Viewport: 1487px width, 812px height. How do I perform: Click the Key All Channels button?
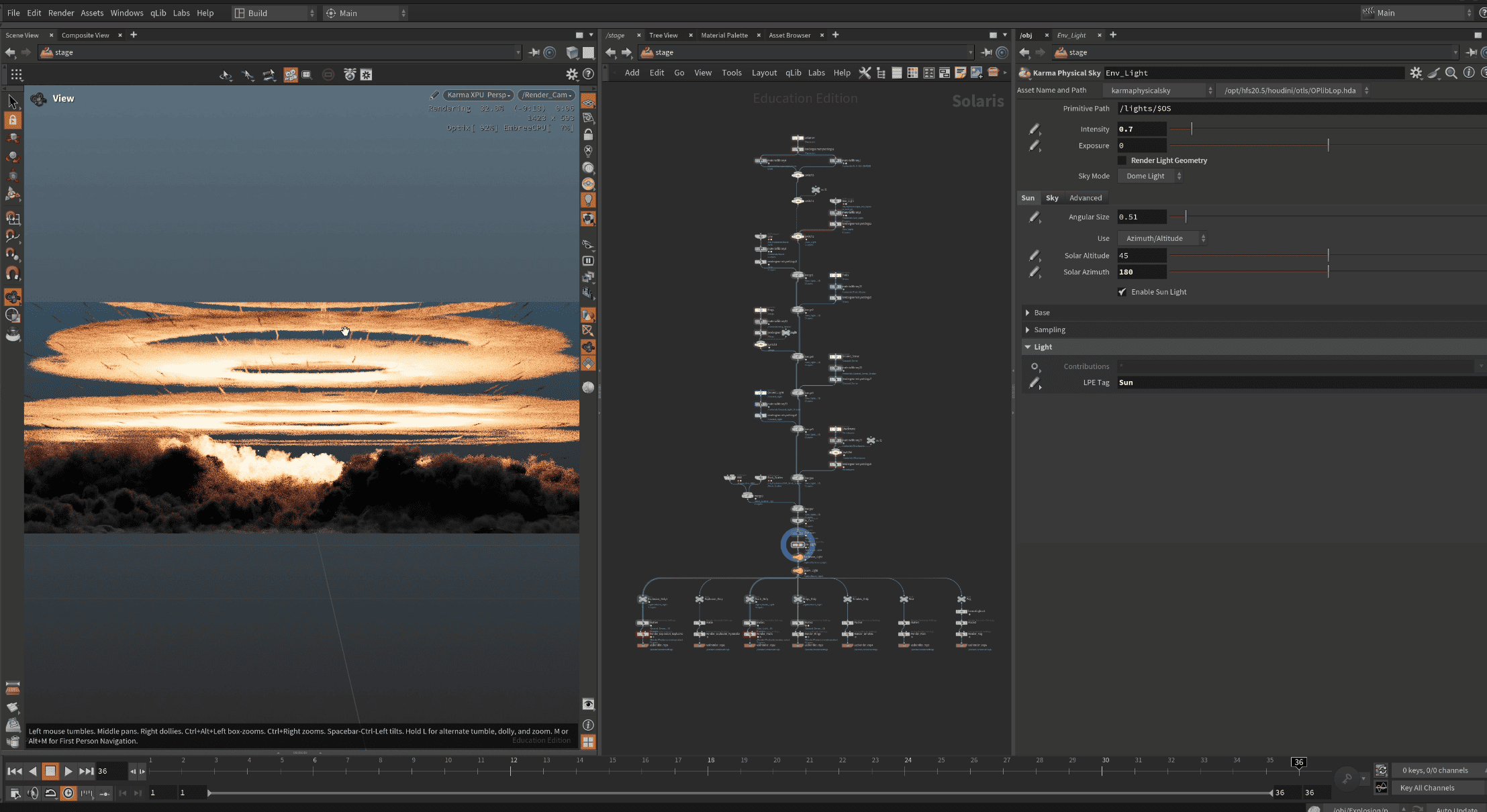click(1438, 788)
